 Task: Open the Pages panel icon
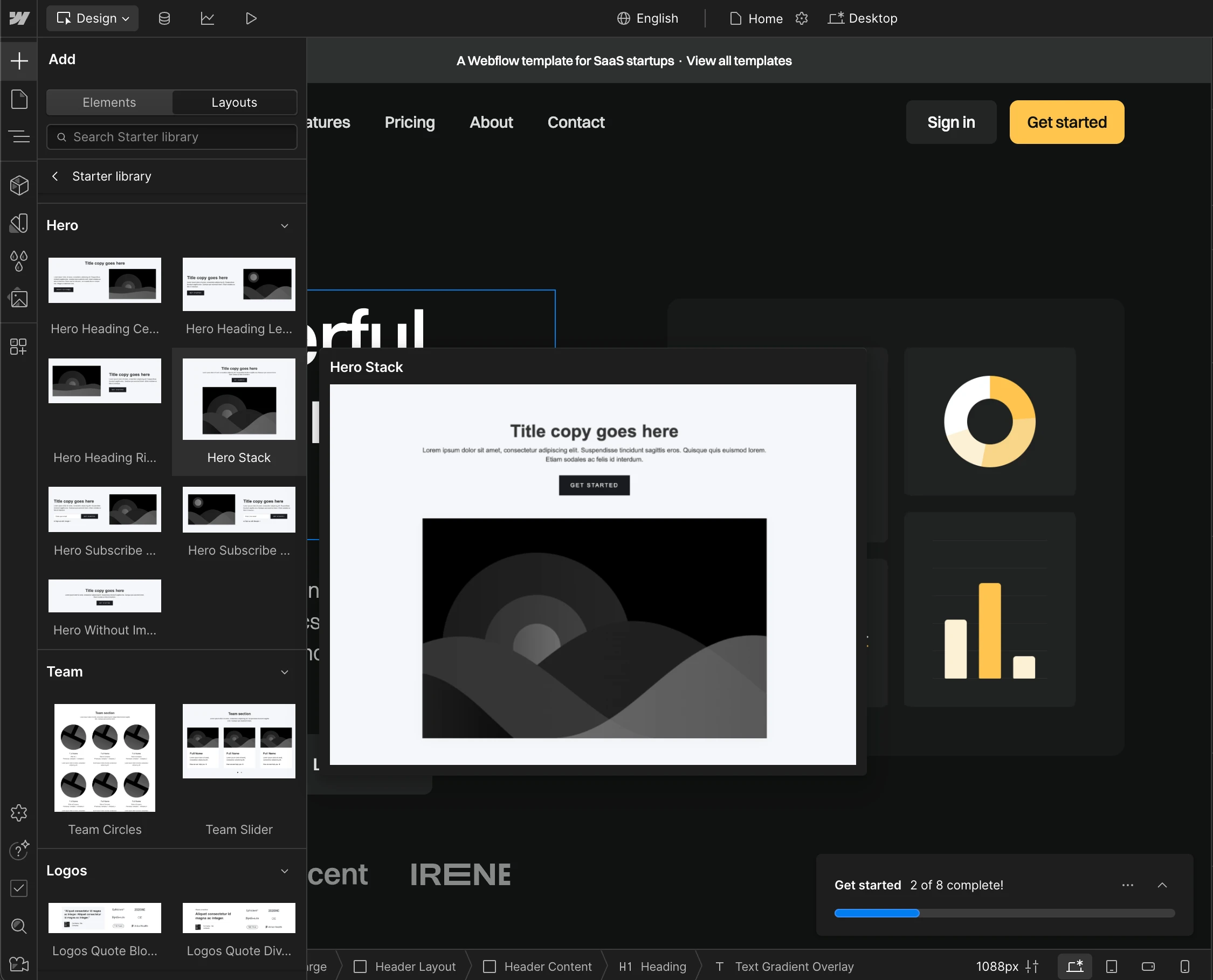19,99
